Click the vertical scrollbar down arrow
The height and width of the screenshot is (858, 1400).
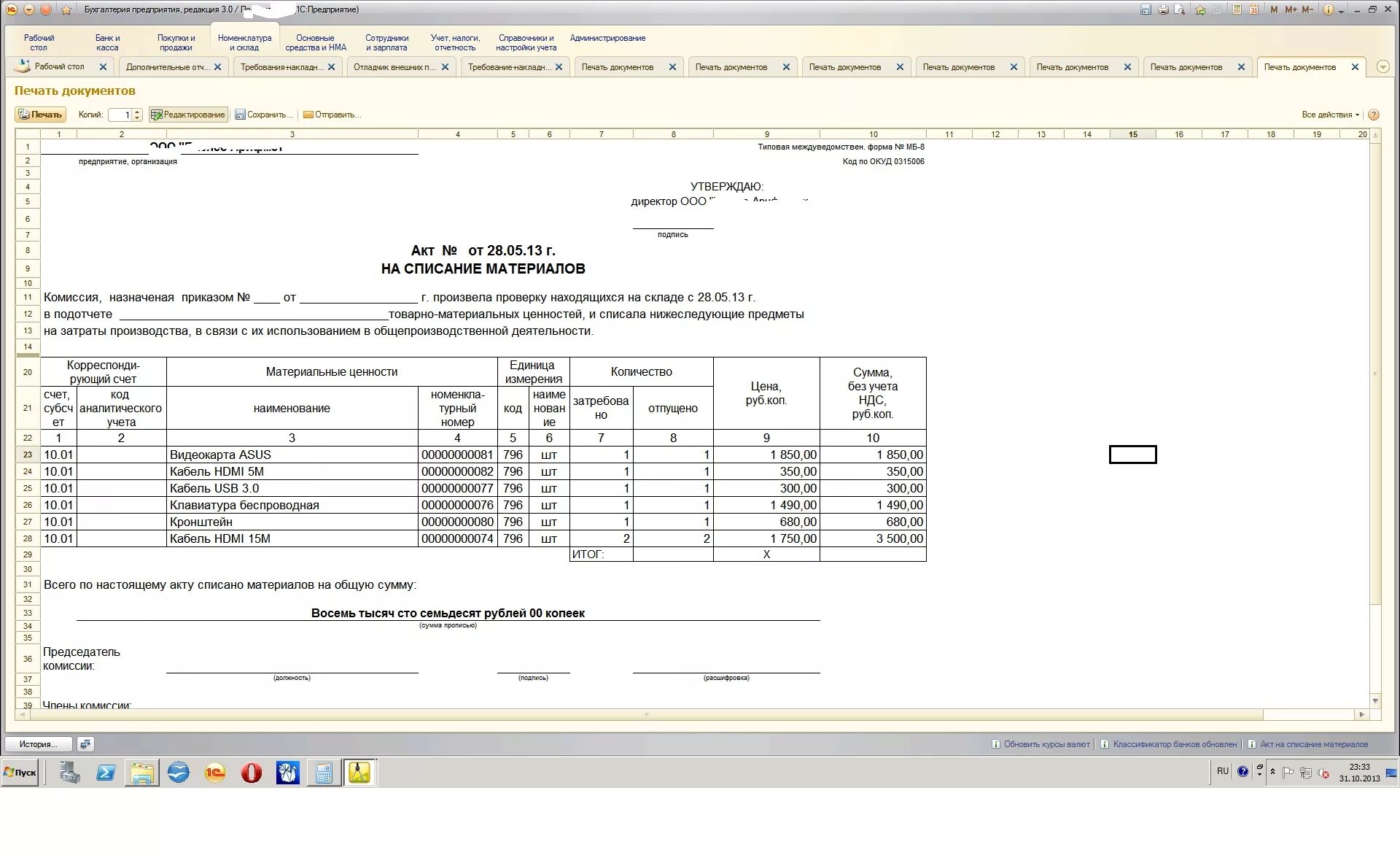click(x=1375, y=701)
